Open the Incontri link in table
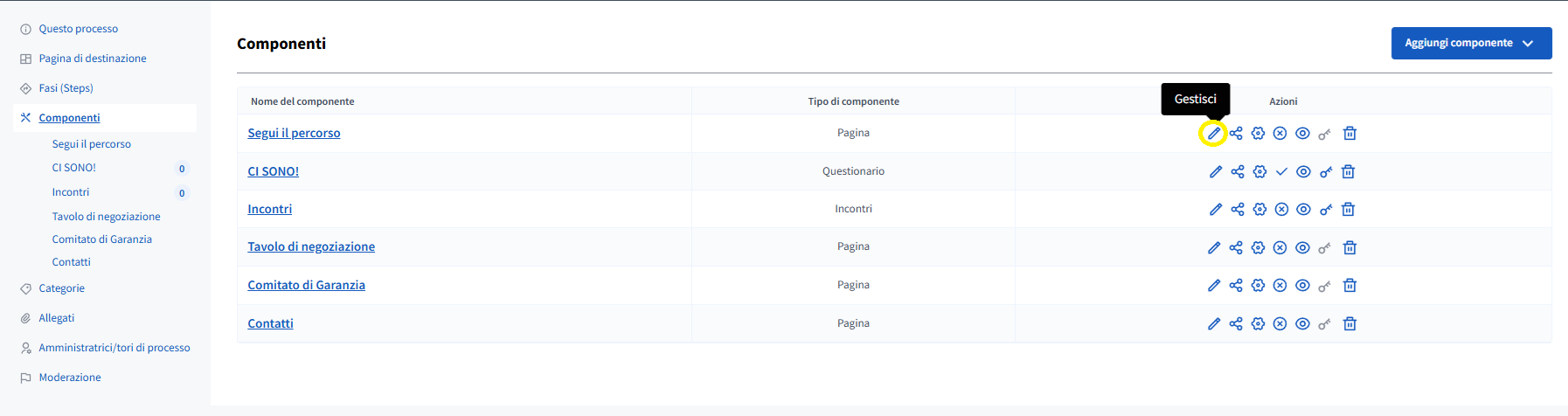This screenshot has width=1568, height=416. point(269,209)
